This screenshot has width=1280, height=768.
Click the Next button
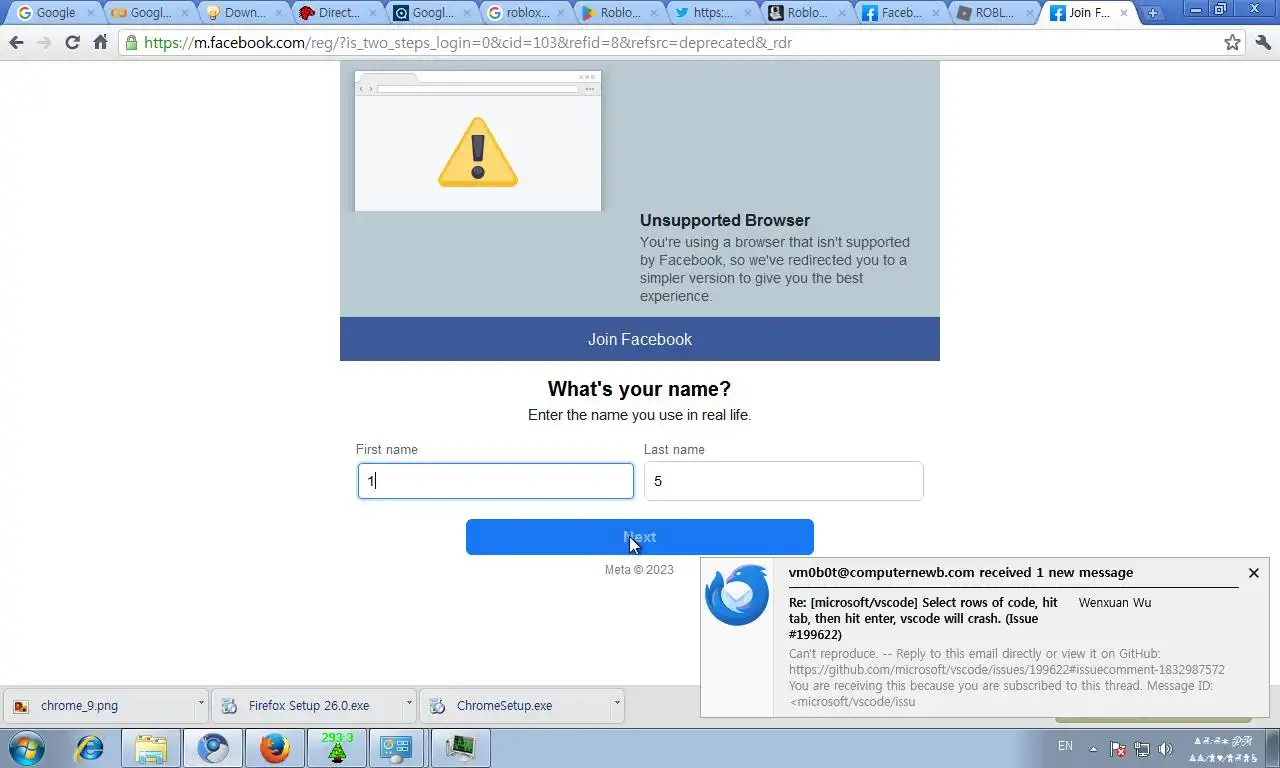(x=640, y=537)
